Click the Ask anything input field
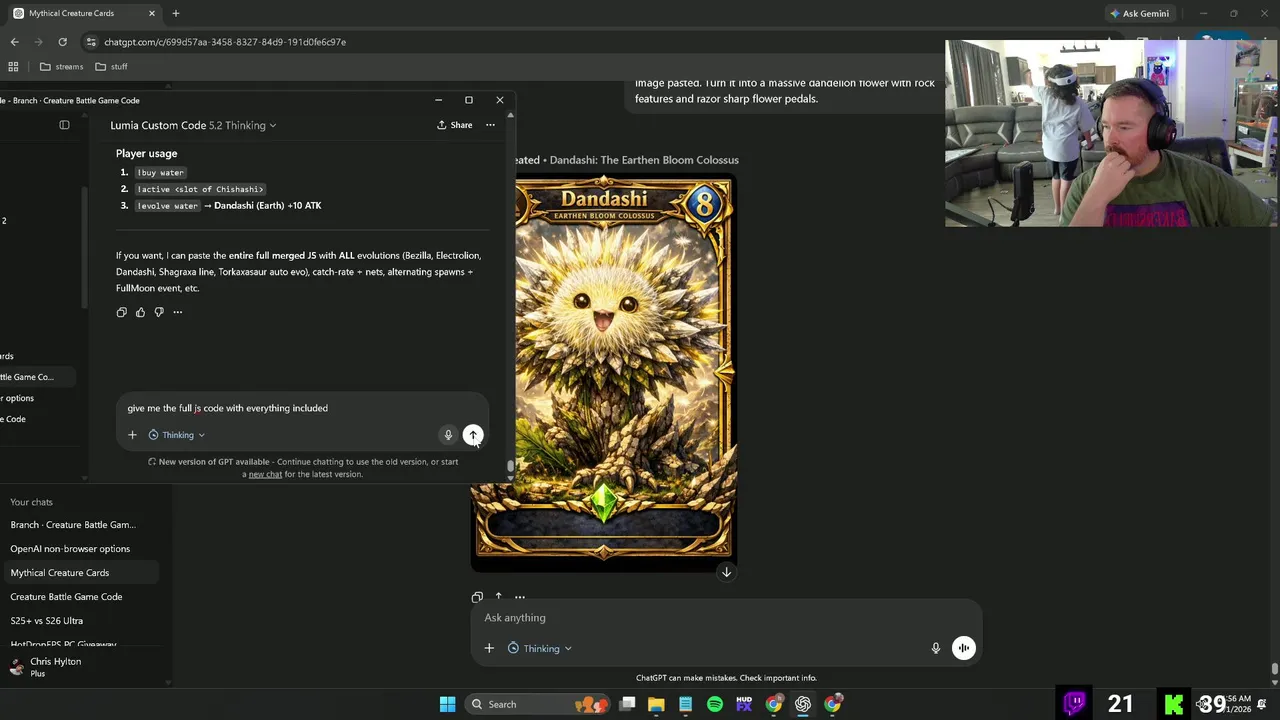This screenshot has width=1280, height=720. tap(726, 618)
